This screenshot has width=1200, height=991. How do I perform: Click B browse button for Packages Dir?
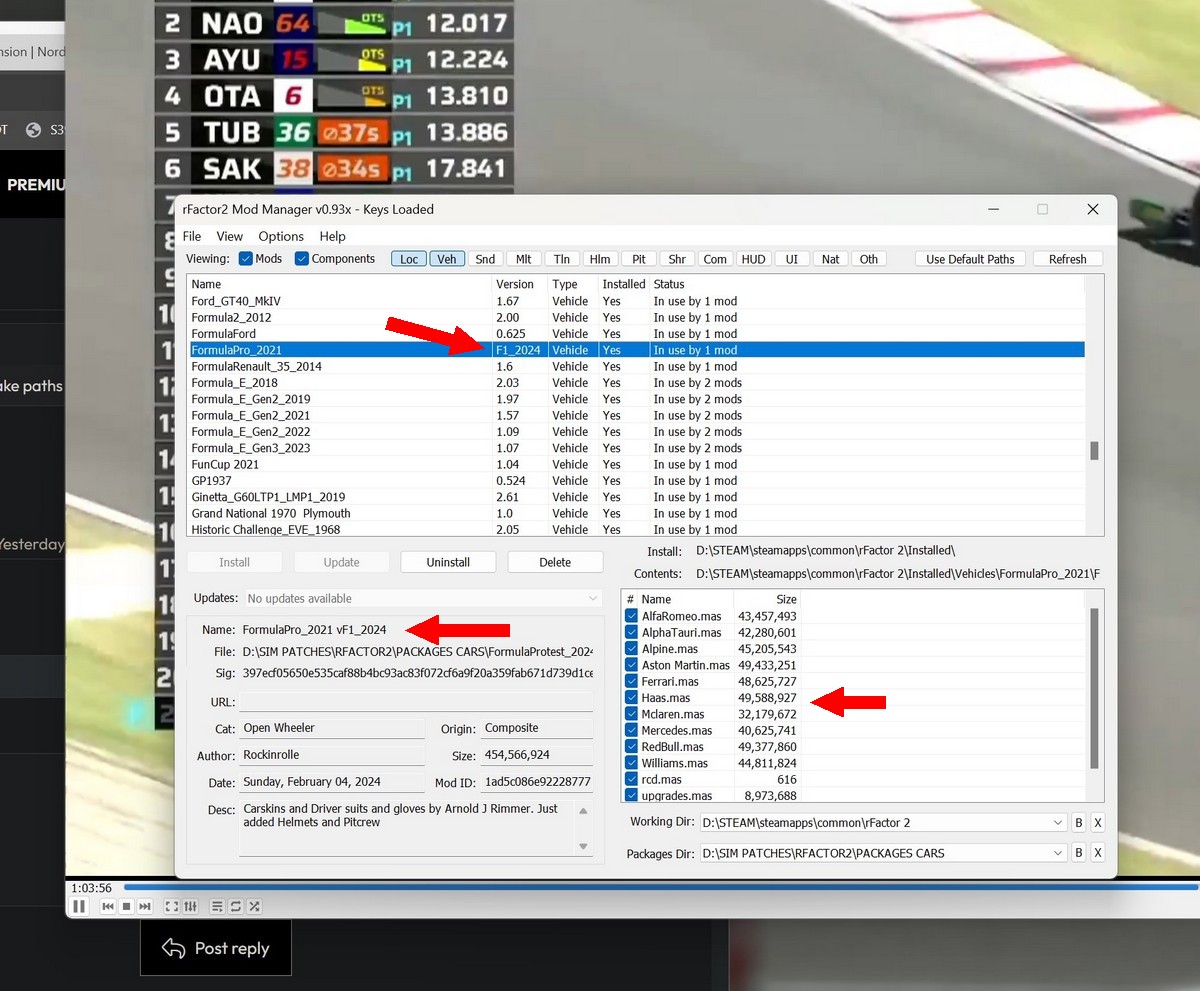tap(1079, 853)
